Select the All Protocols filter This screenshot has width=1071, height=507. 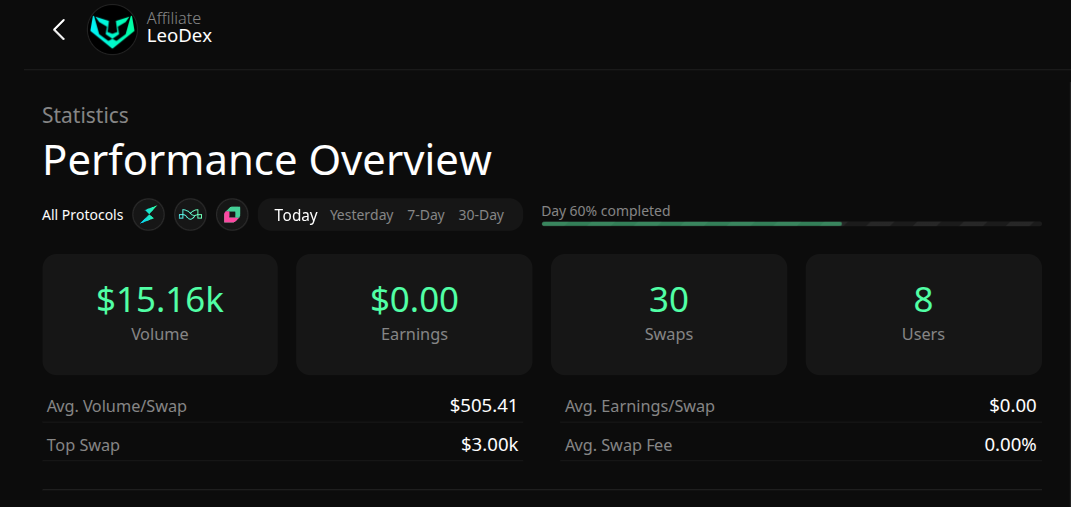[83, 215]
